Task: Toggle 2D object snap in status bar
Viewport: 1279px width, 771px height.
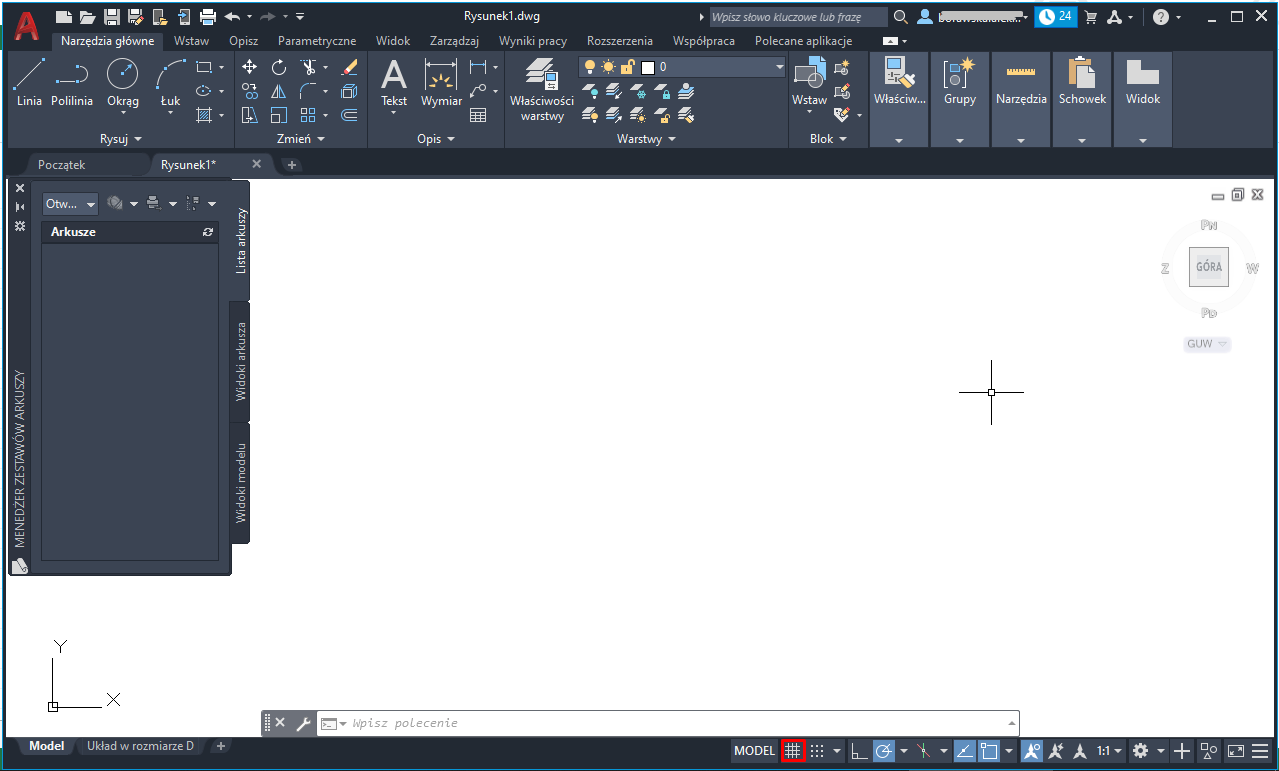Action: pyautogui.click(x=990, y=751)
